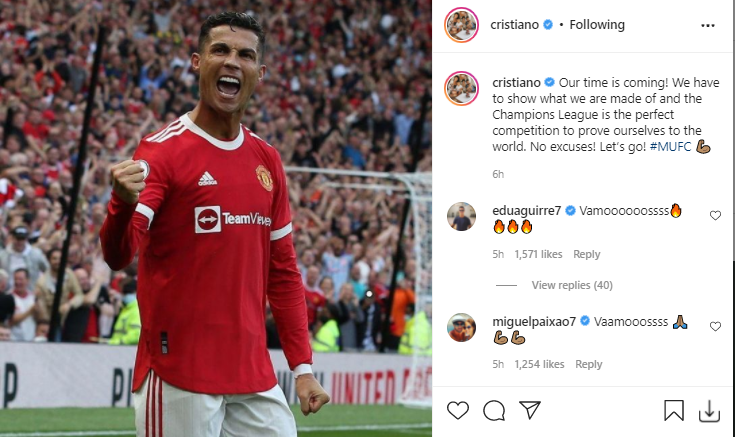Toggle the Following status button

[x=597, y=24]
